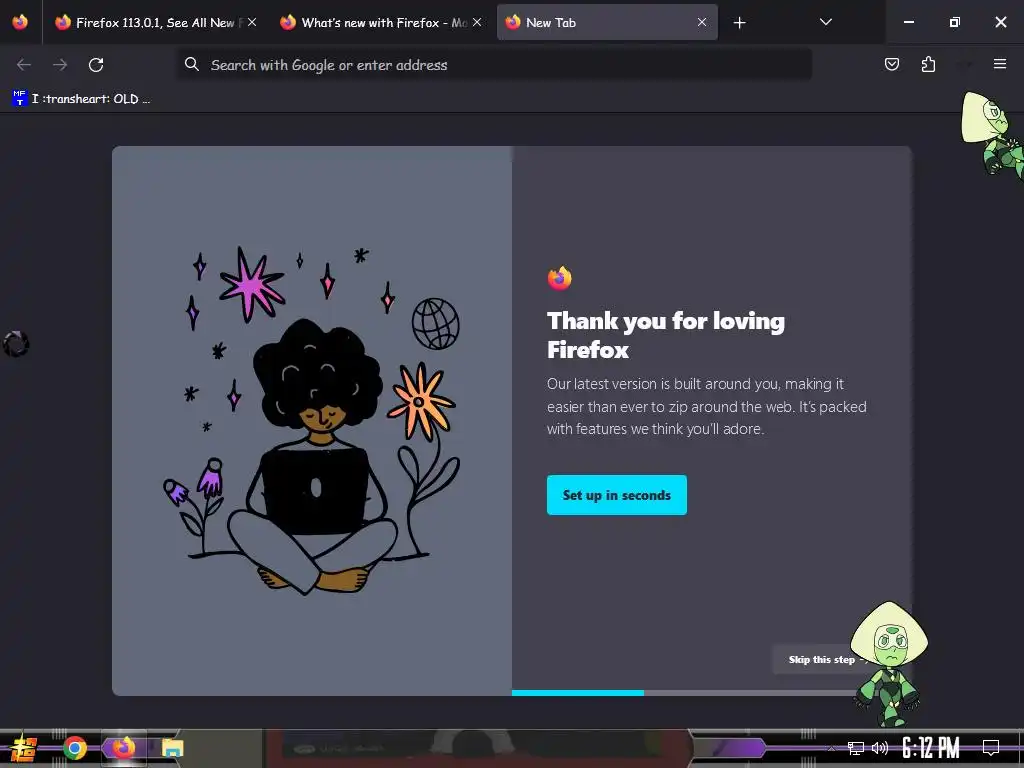Open the Firefox application menu
This screenshot has height=768, width=1024.
[x=1000, y=64]
